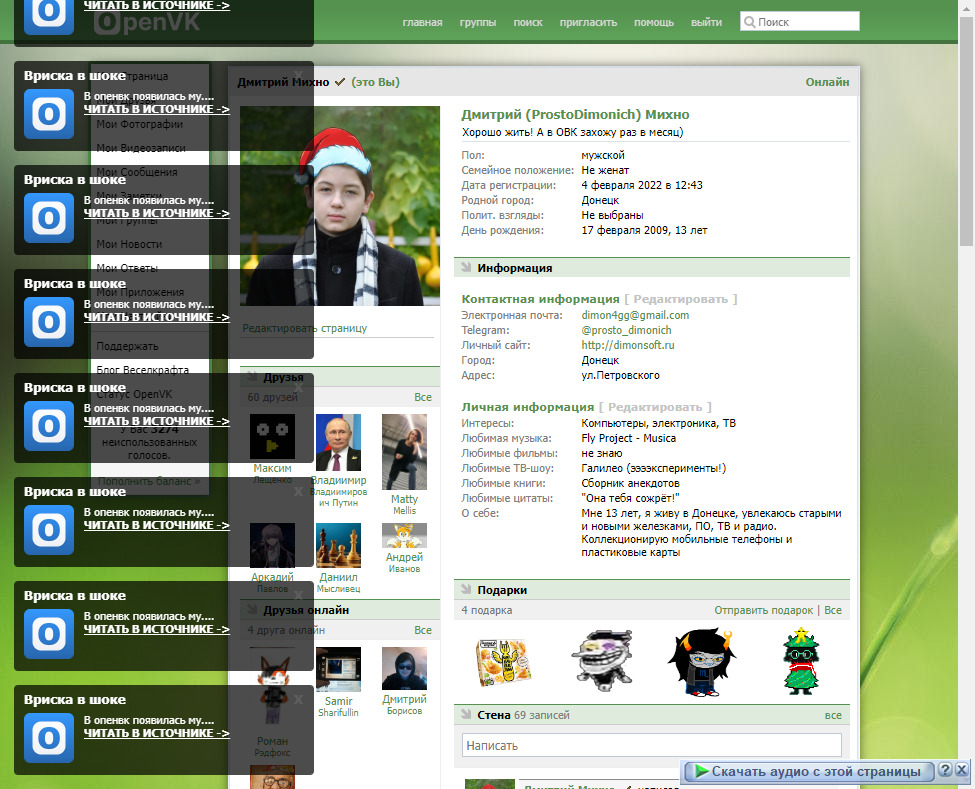Viewport: 975px width, 789px height.
Task: Click the profile title Дмитрий (ProstoDimonich) Михно
Action: coord(575,114)
